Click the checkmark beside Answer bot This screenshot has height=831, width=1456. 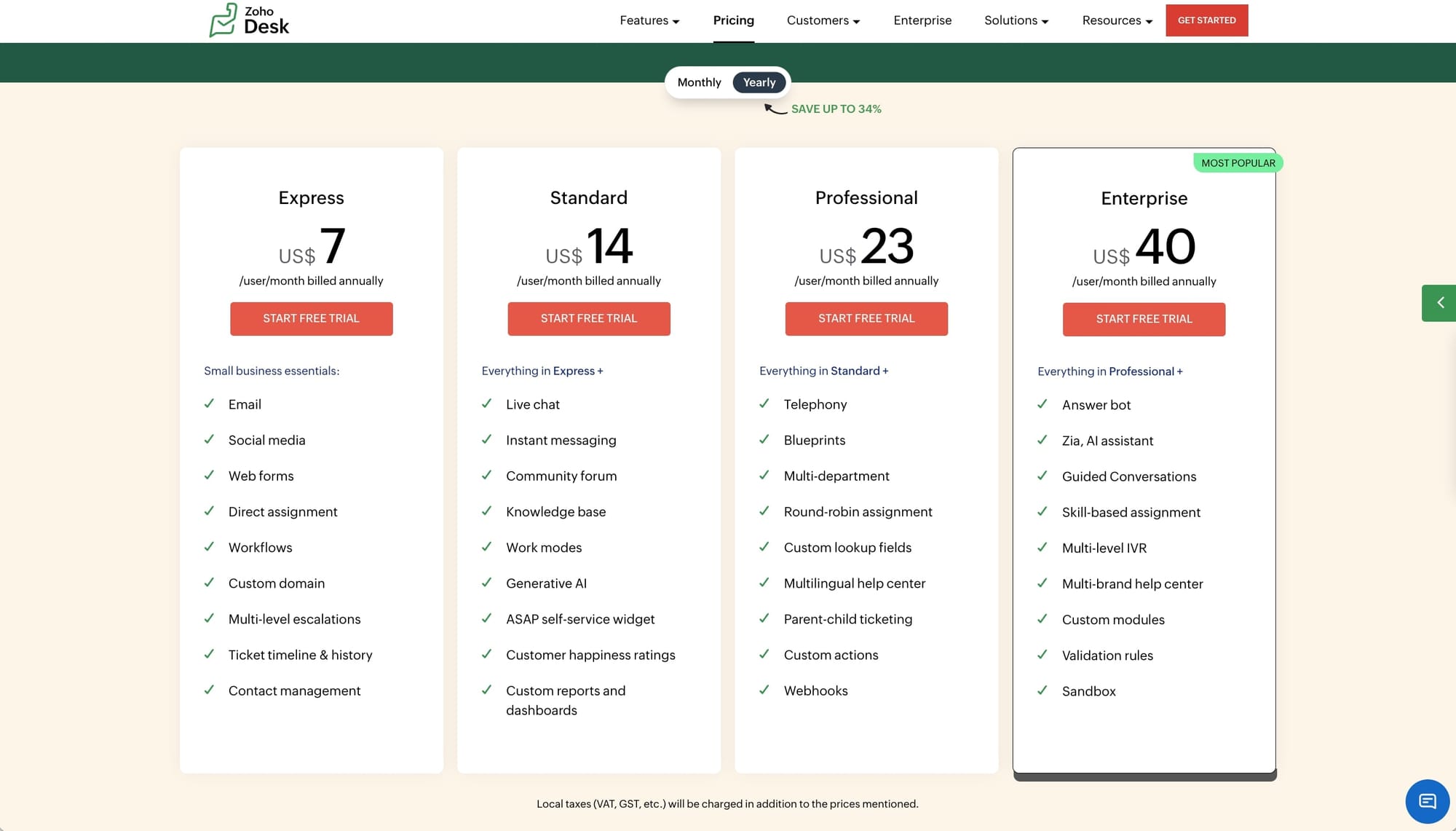(1042, 404)
